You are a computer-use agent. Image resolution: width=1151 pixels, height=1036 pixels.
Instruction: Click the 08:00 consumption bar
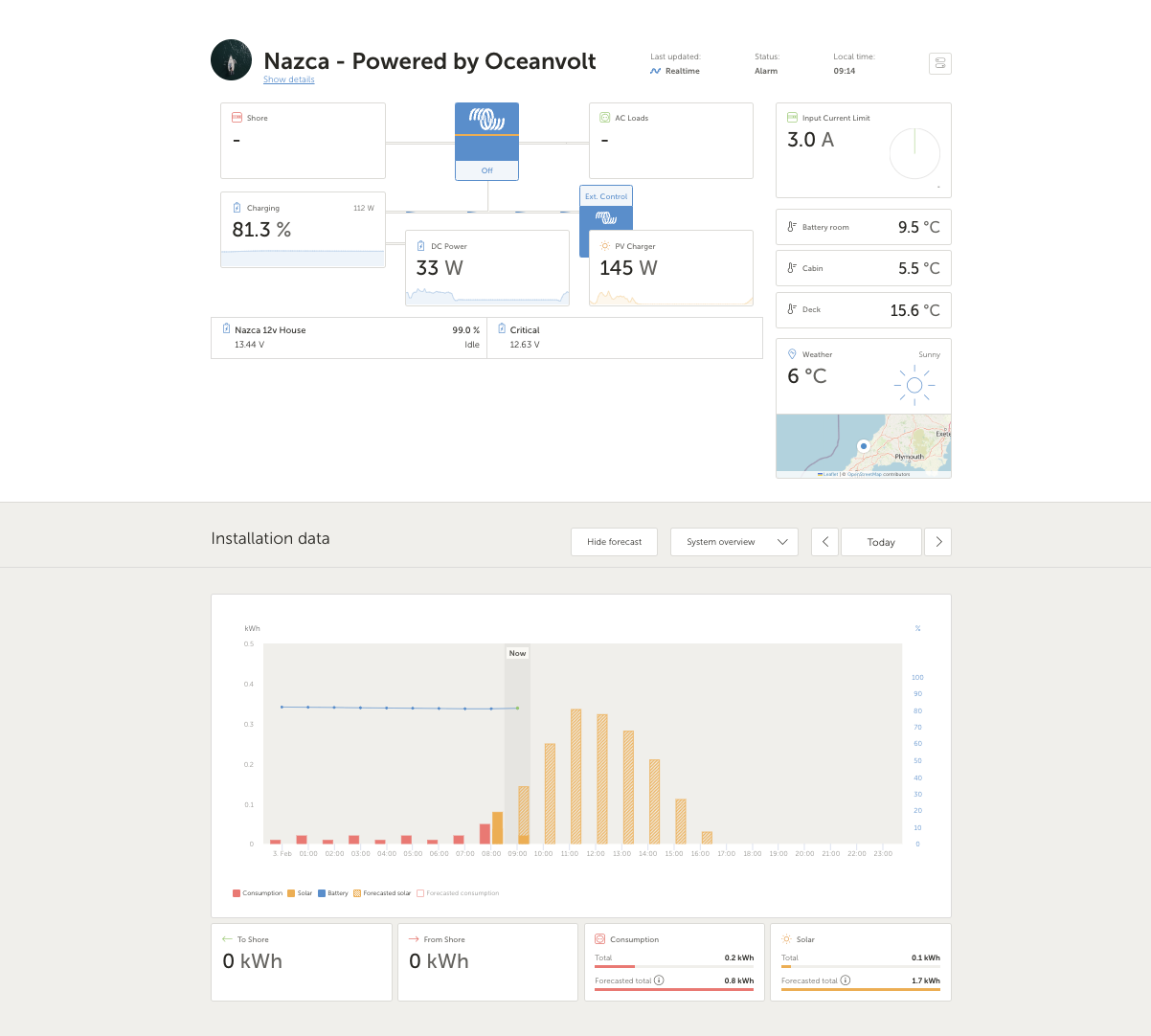pos(485,834)
